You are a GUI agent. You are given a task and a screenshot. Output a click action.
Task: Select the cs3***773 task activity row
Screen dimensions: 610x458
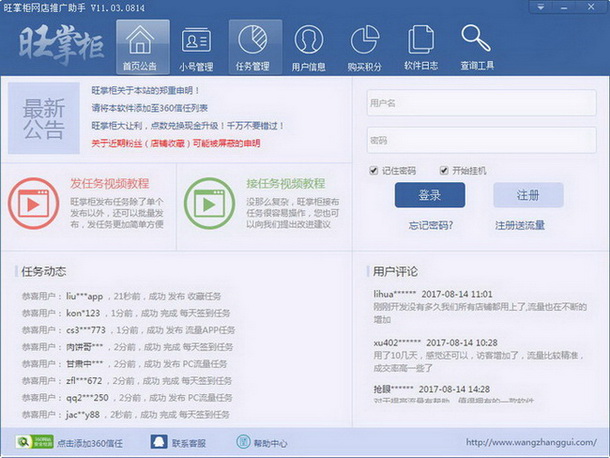click(x=128, y=330)
